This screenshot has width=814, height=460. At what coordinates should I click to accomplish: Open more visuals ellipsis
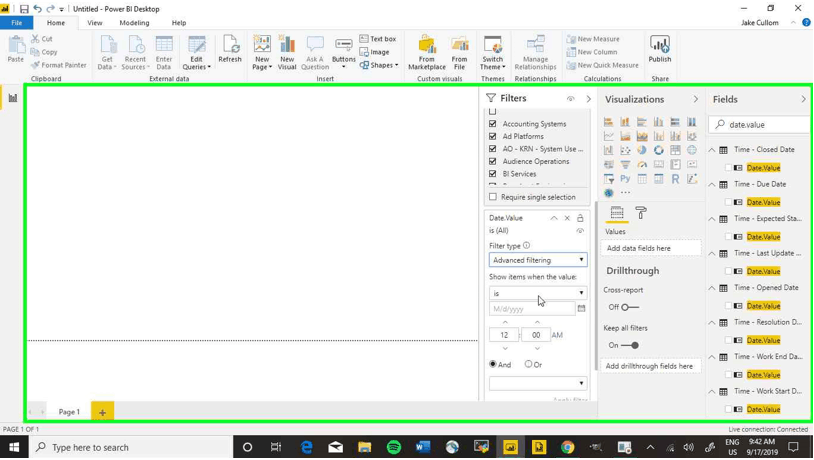[625, 193]
